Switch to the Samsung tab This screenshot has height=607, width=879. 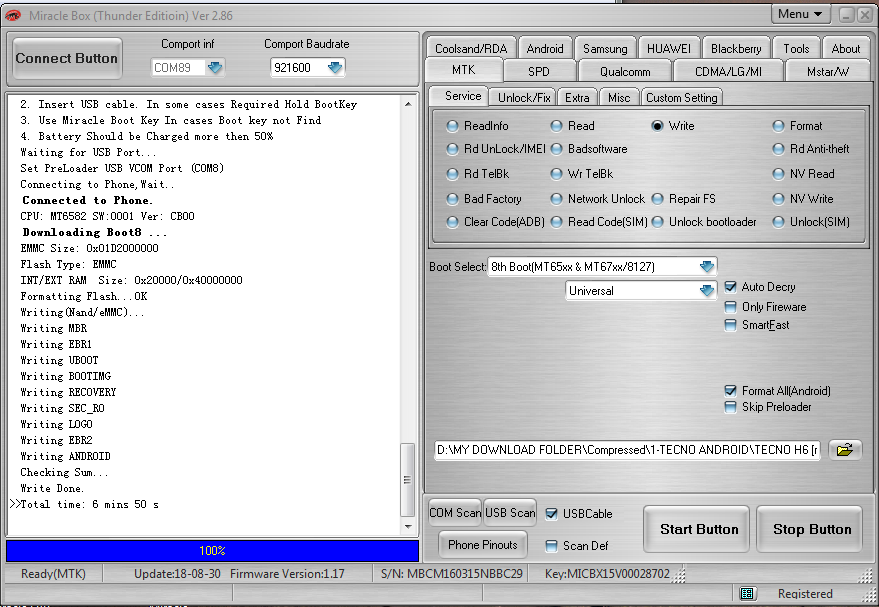click(605, 48)
